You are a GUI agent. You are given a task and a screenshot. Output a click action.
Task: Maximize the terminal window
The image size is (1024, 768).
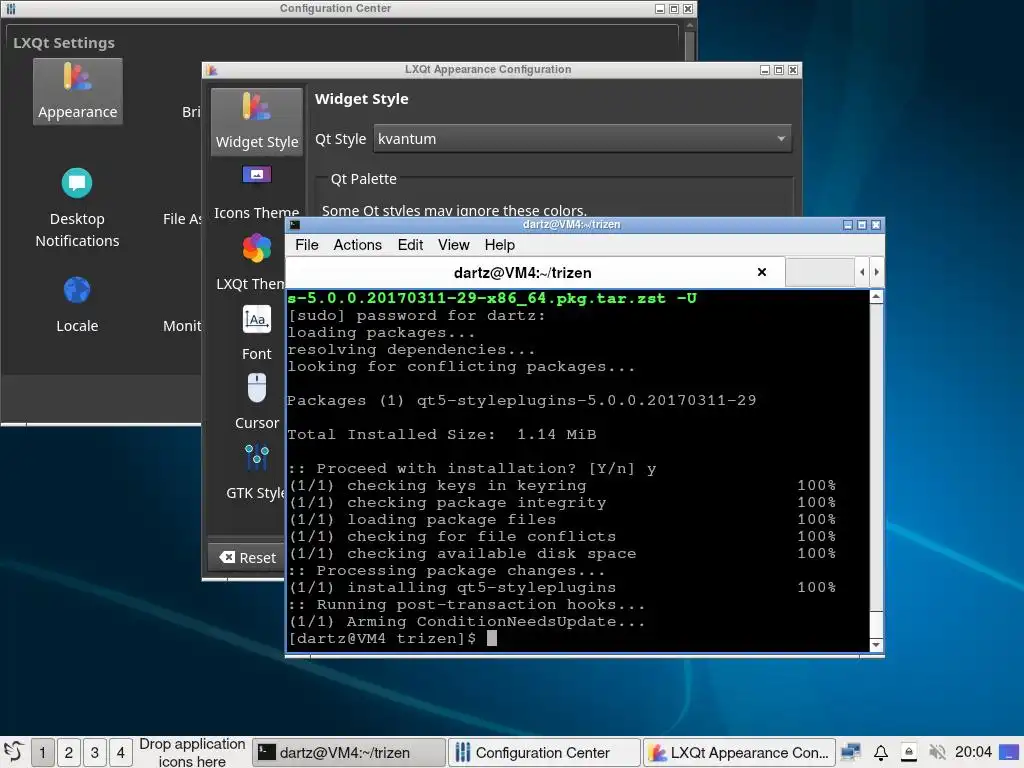pyautogui.click(x=862, y=225)
